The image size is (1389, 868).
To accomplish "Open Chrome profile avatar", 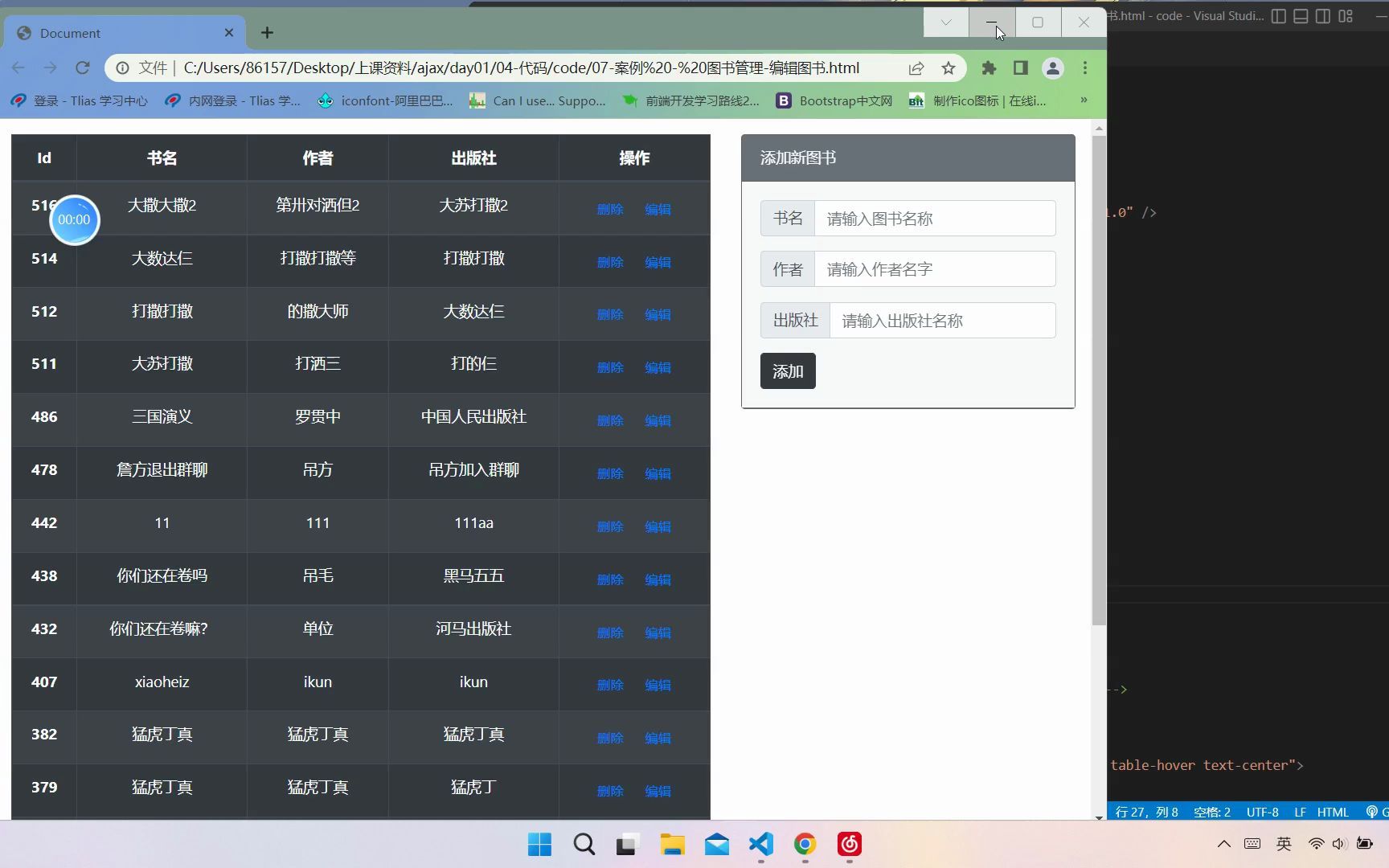I will coord(1053,68).
